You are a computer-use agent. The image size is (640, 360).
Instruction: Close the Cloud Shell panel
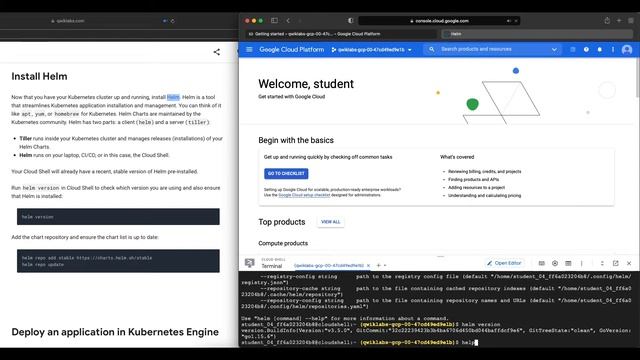tap(629, 263)
